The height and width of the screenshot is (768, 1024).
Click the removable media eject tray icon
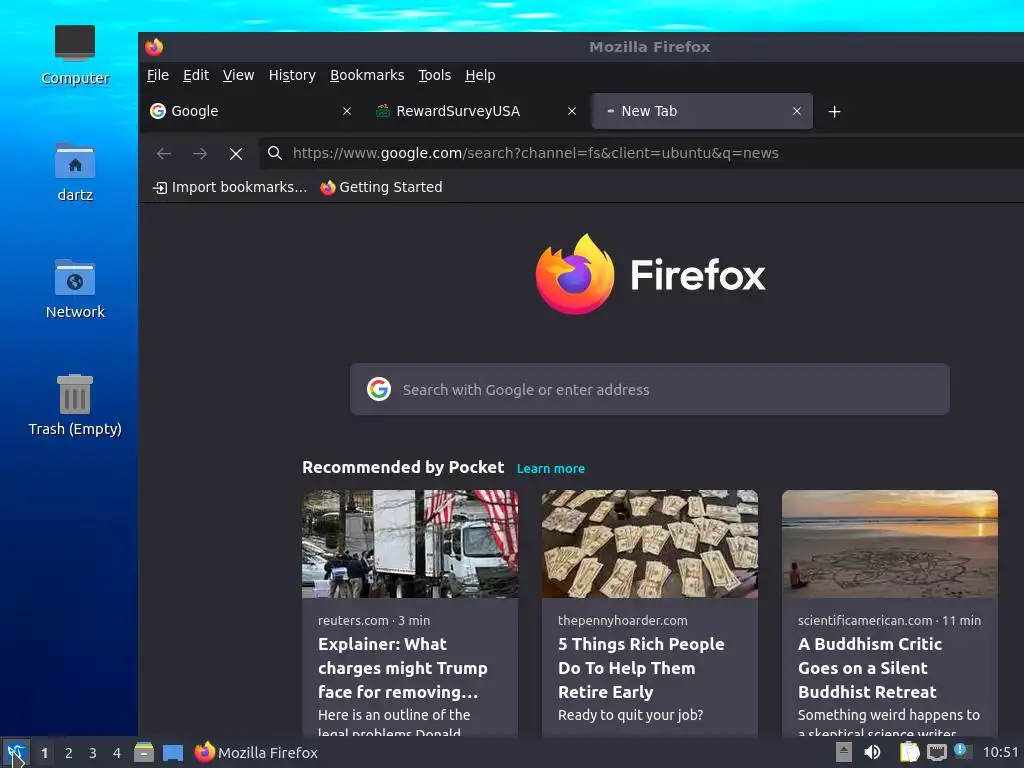pyautogui.click(x=844, y=752)
